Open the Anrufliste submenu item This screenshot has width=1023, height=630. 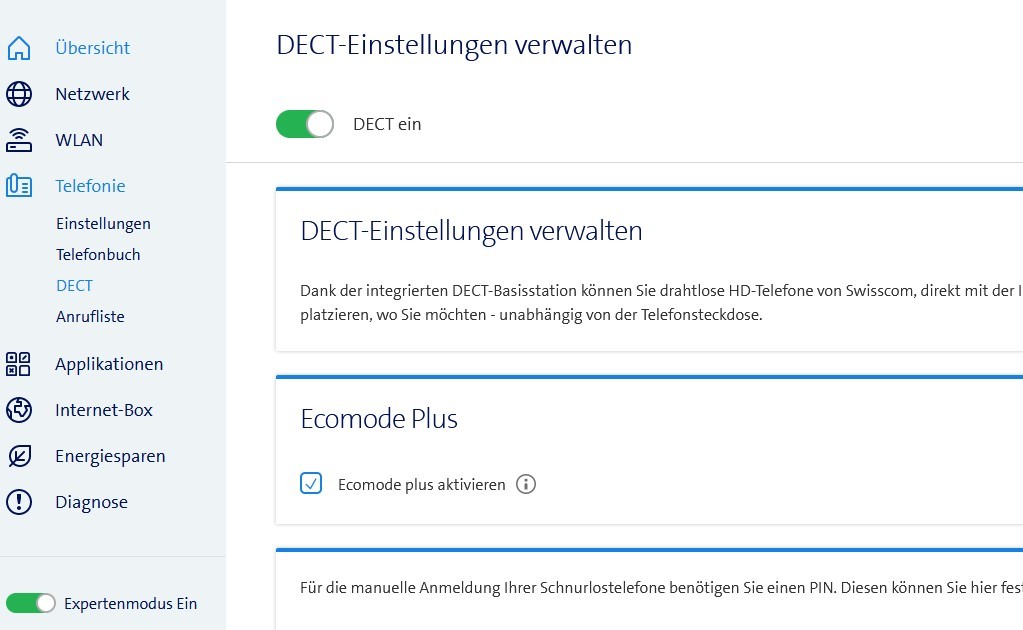(90, 317)
